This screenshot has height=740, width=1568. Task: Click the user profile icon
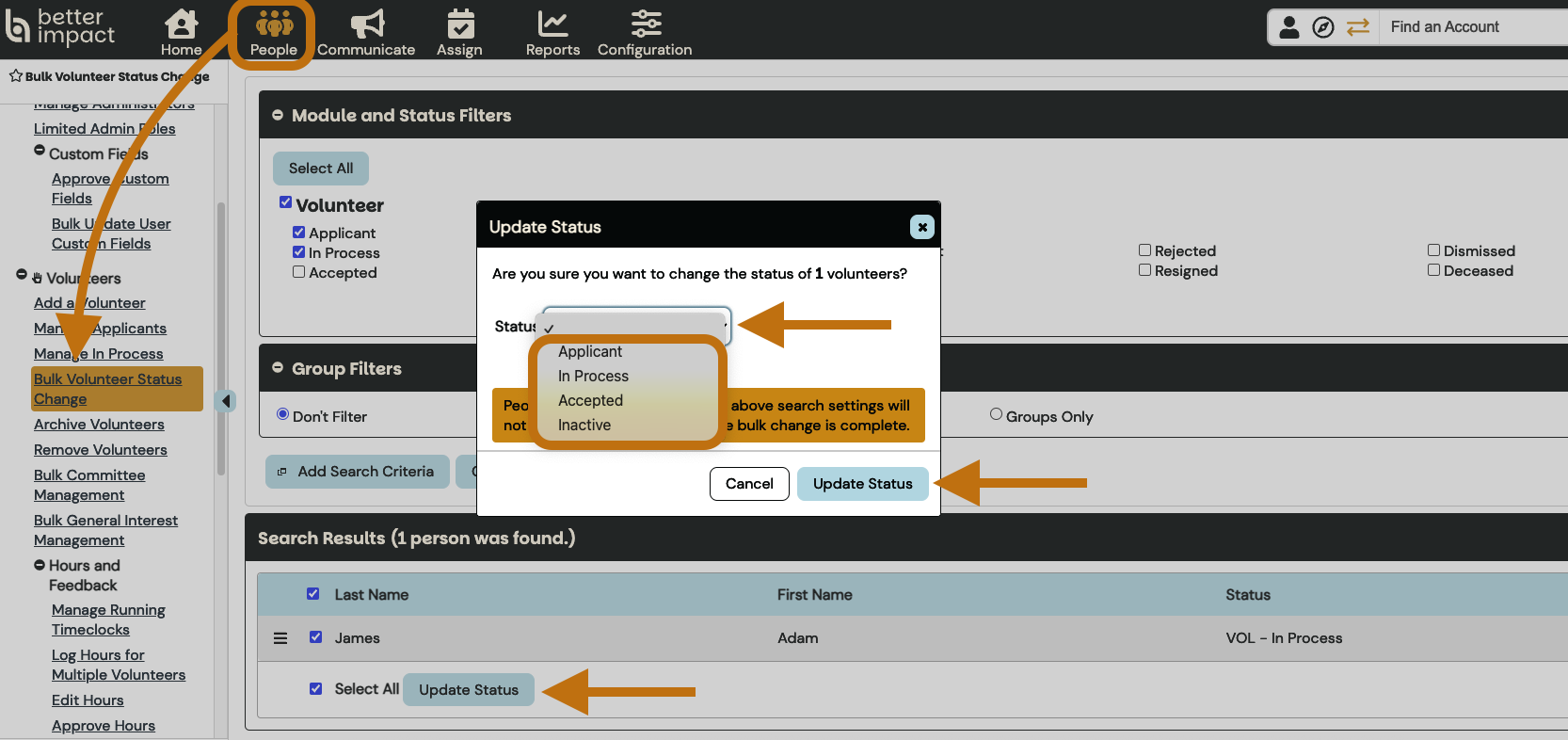(x=1289, y=27)
